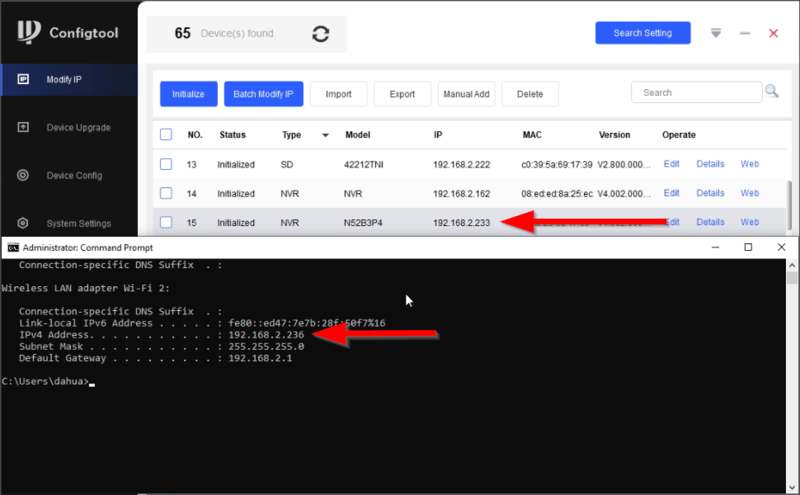Toggle the select-all devices checkbox
The height and width of the screenshot is (495, 800).
tap(166, 134)
